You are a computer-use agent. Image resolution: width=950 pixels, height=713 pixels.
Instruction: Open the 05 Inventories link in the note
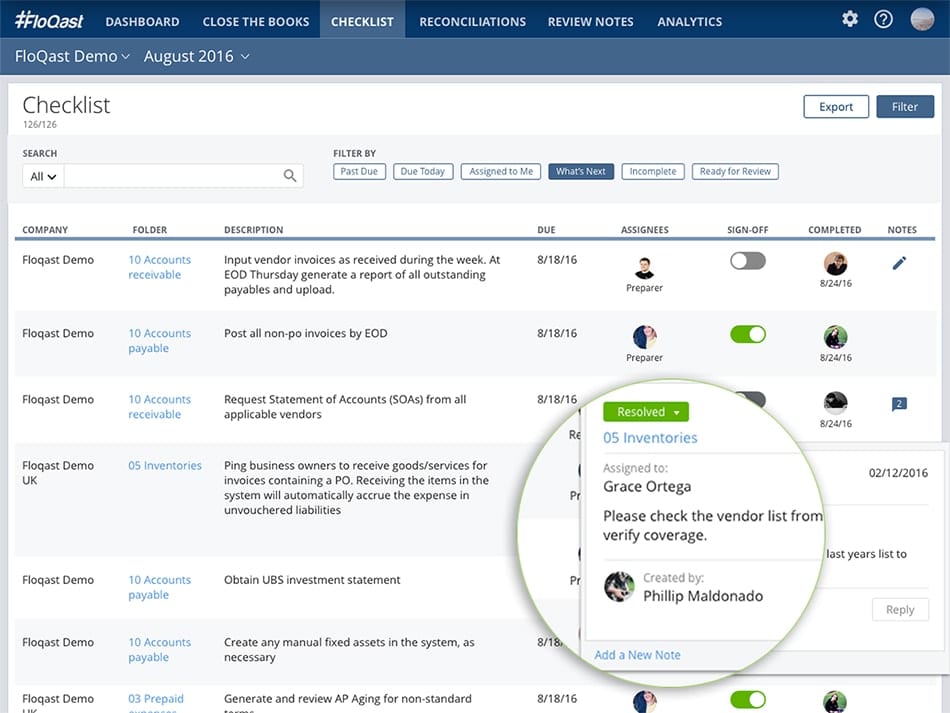650,438
